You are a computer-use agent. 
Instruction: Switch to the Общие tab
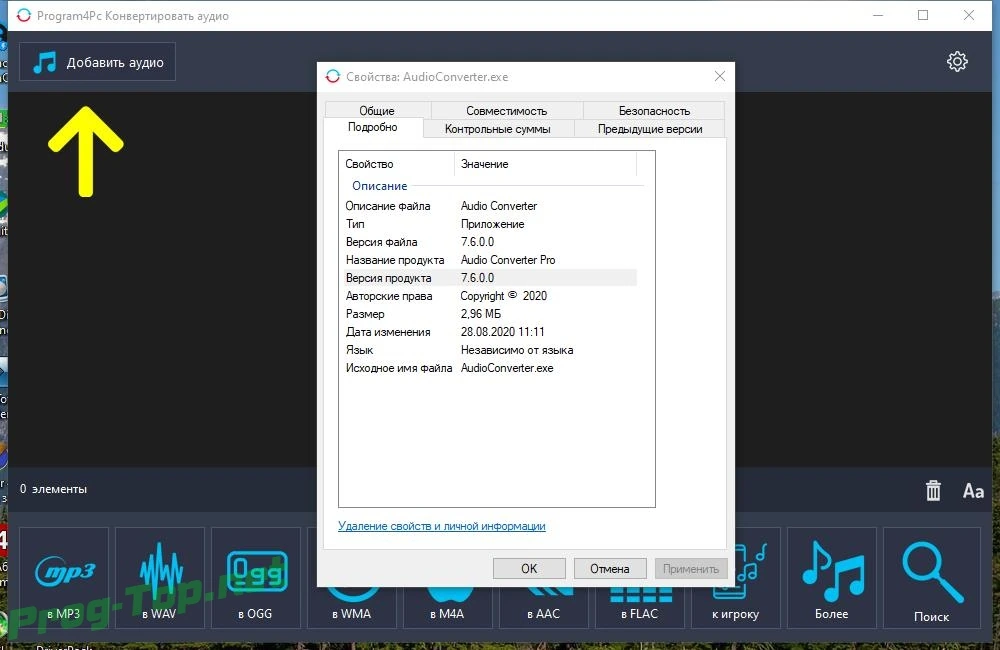coord(378,110)
